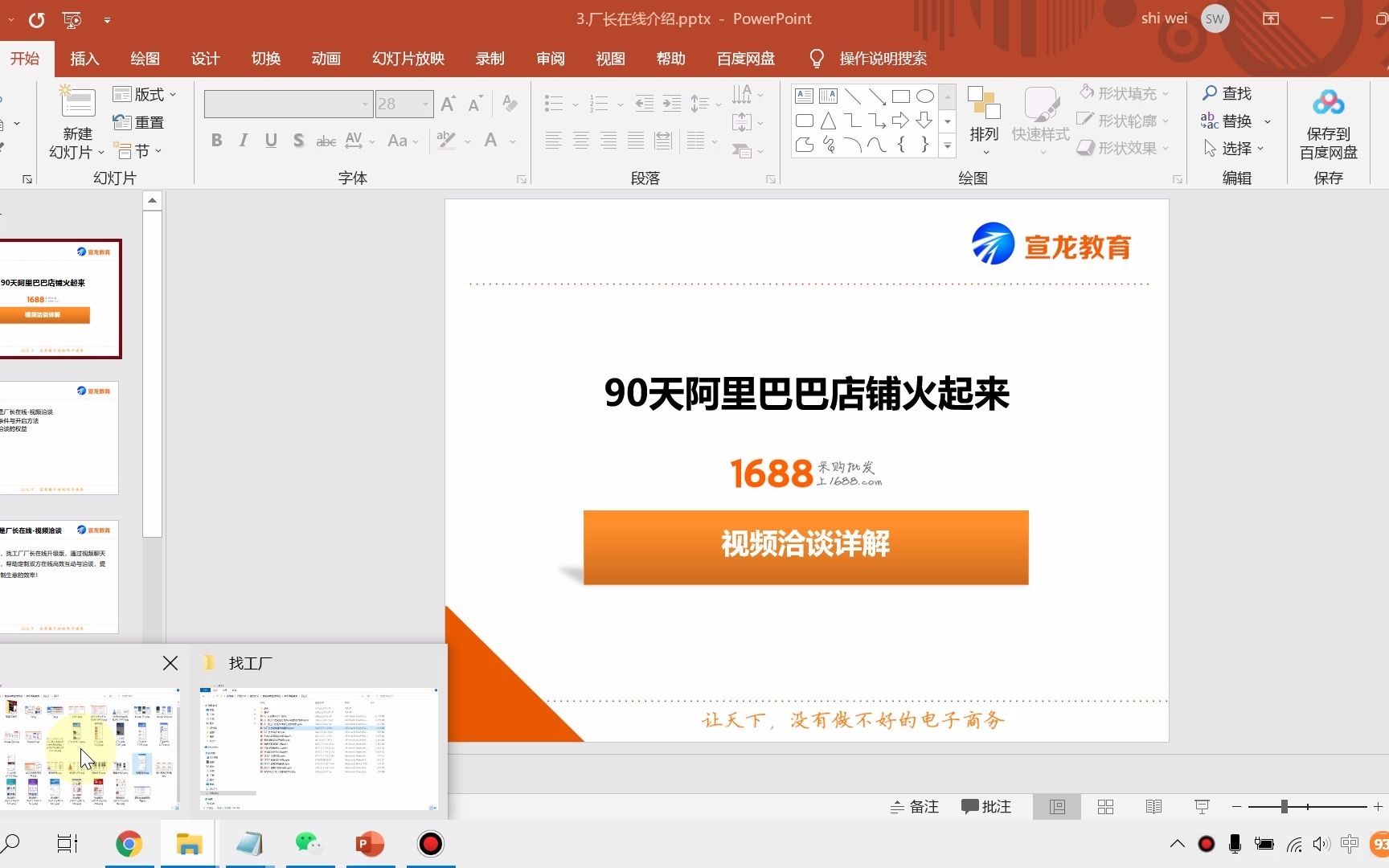
Task: Increase font size with larger A icon
Action: (449, 104)
